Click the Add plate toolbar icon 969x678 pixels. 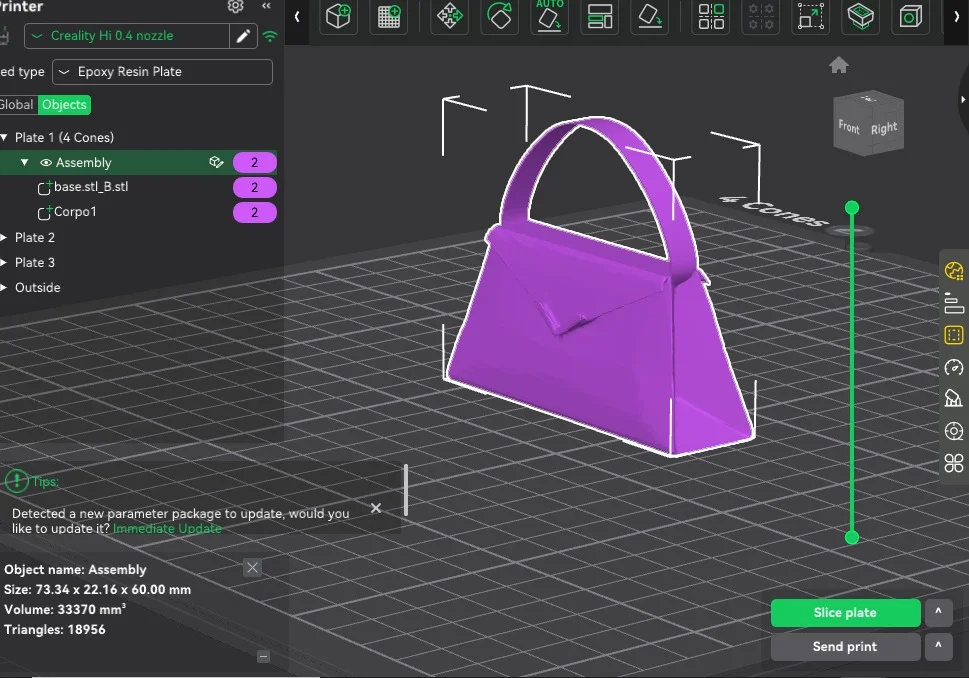[x=389, y=17]
